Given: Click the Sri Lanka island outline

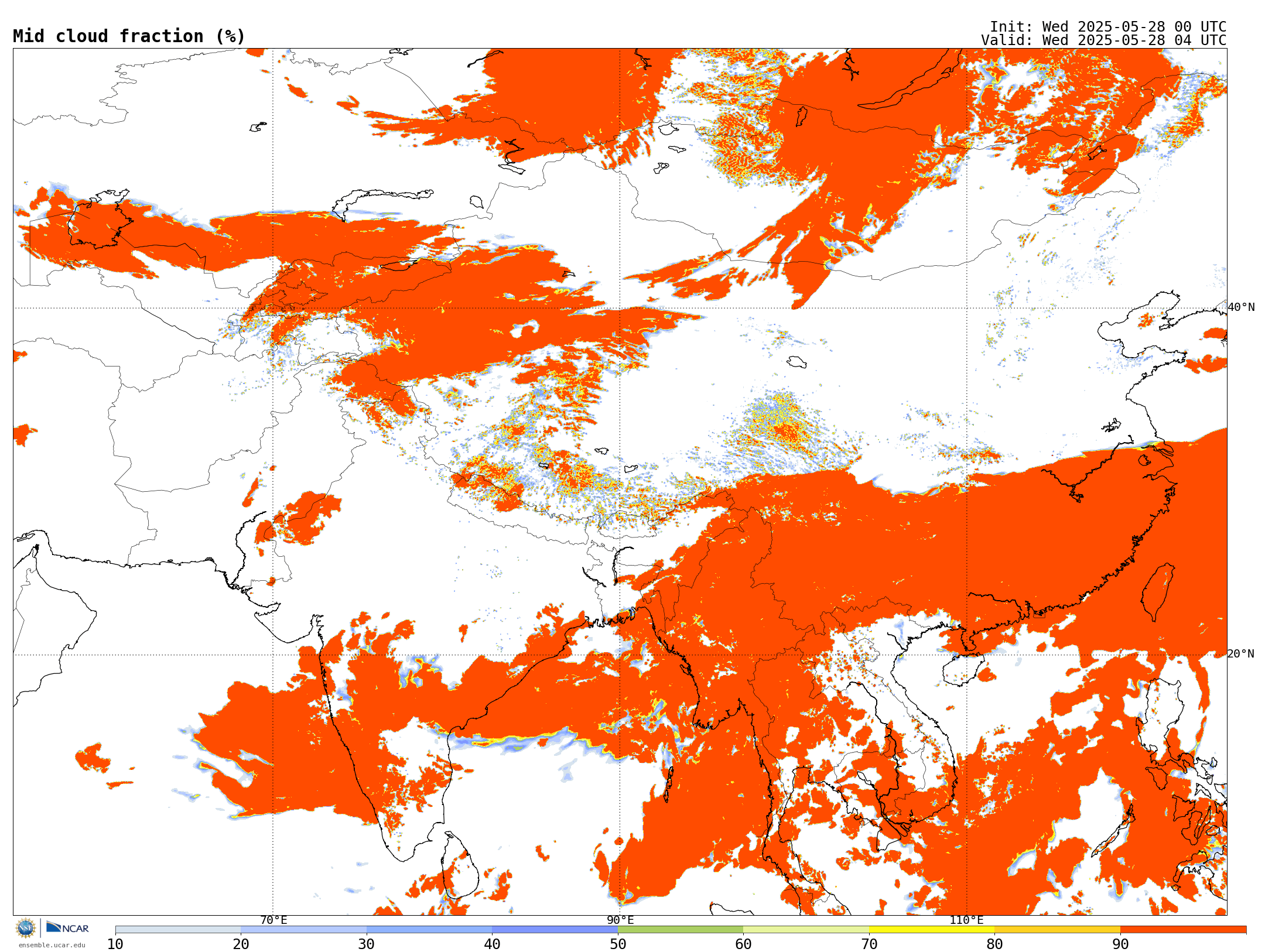Looking at the screenshot, I should [x=460, y=865].
